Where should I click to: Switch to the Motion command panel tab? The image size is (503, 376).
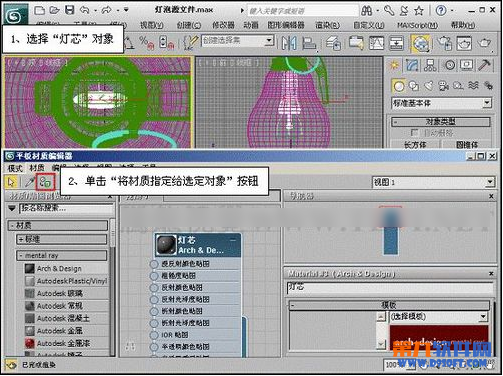[x=449, y=65]
